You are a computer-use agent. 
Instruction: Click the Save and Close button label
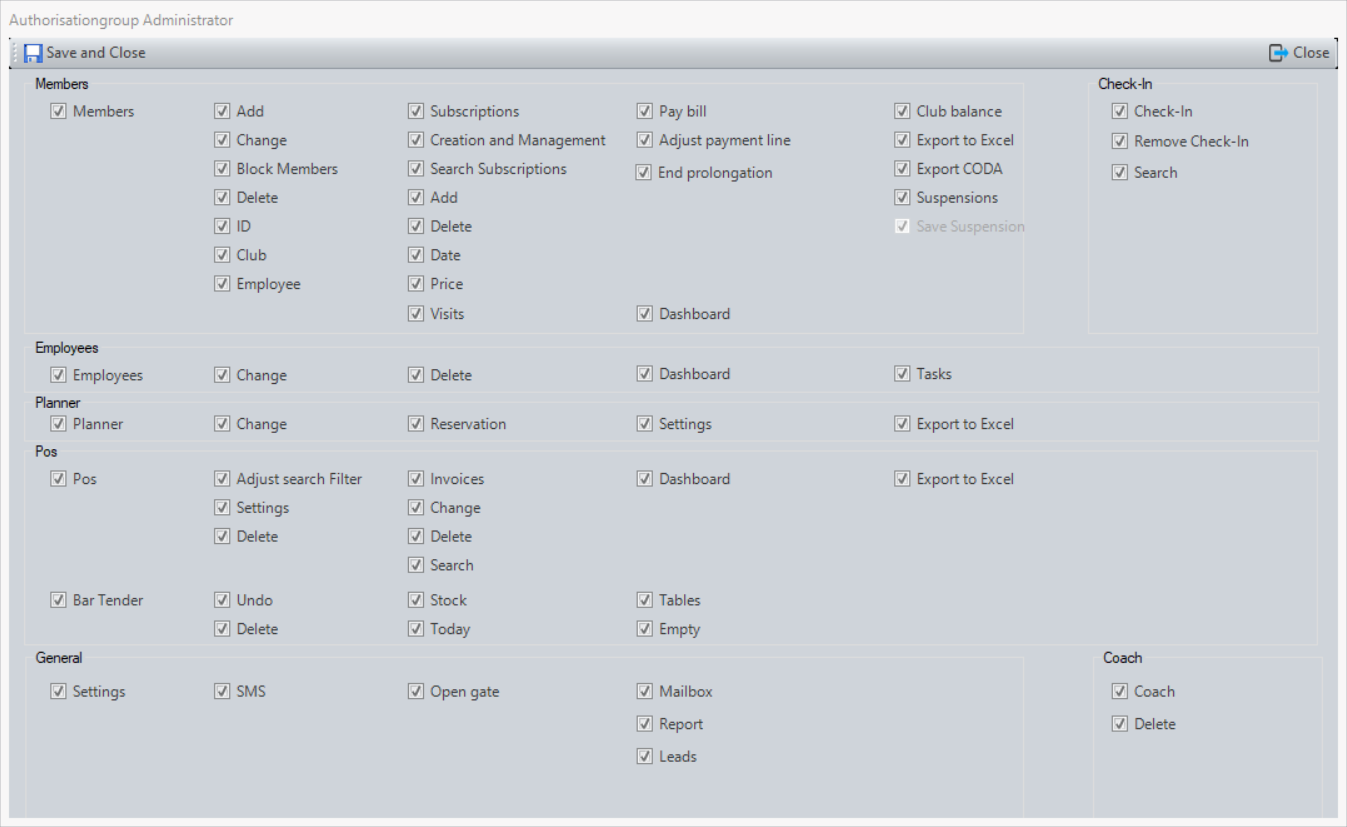click(96, 53)
